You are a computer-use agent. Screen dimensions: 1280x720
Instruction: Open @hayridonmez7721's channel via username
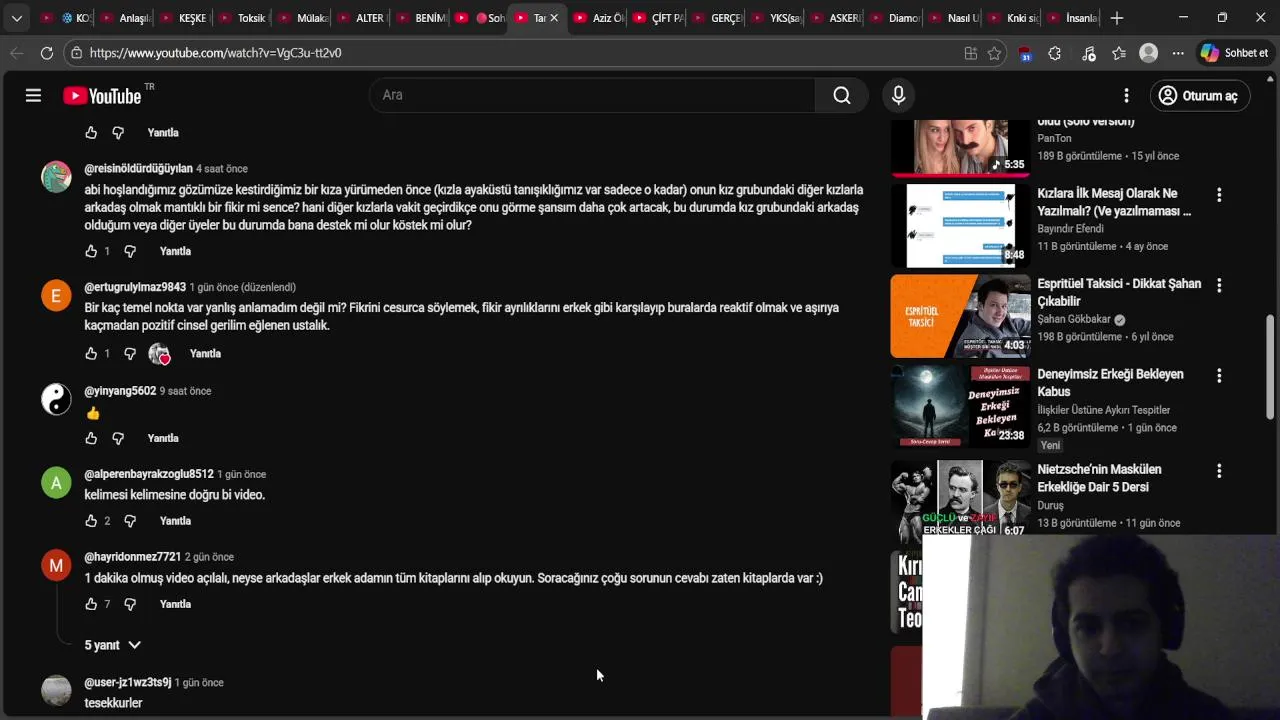[133, 557]
